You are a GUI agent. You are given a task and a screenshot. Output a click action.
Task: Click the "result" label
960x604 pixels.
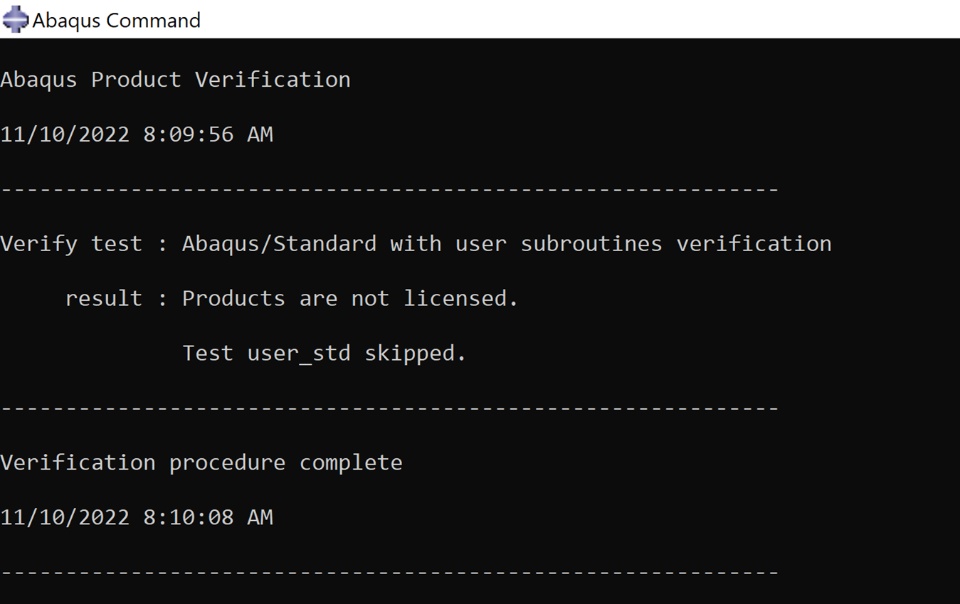(104, 298)
